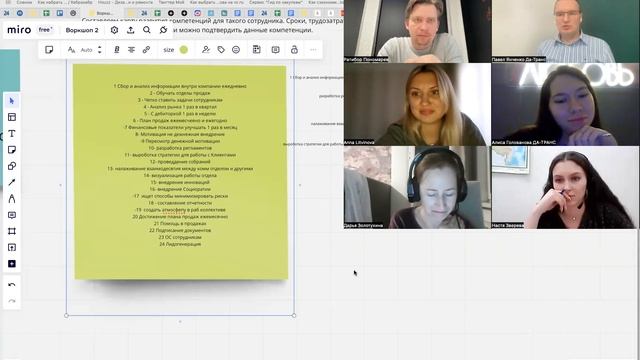Screen dimensions: 640x360
Task: Insert a link into sticky note
Action: [146, 50]
